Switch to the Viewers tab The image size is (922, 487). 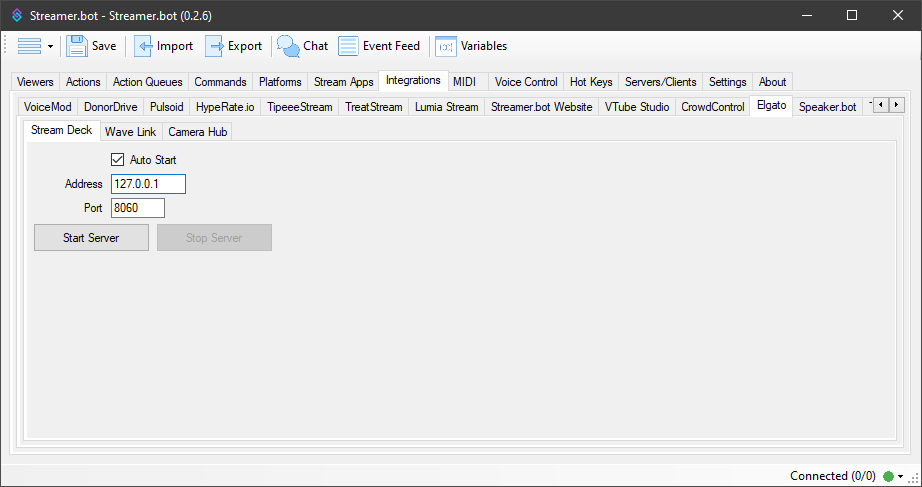[35, 82]
